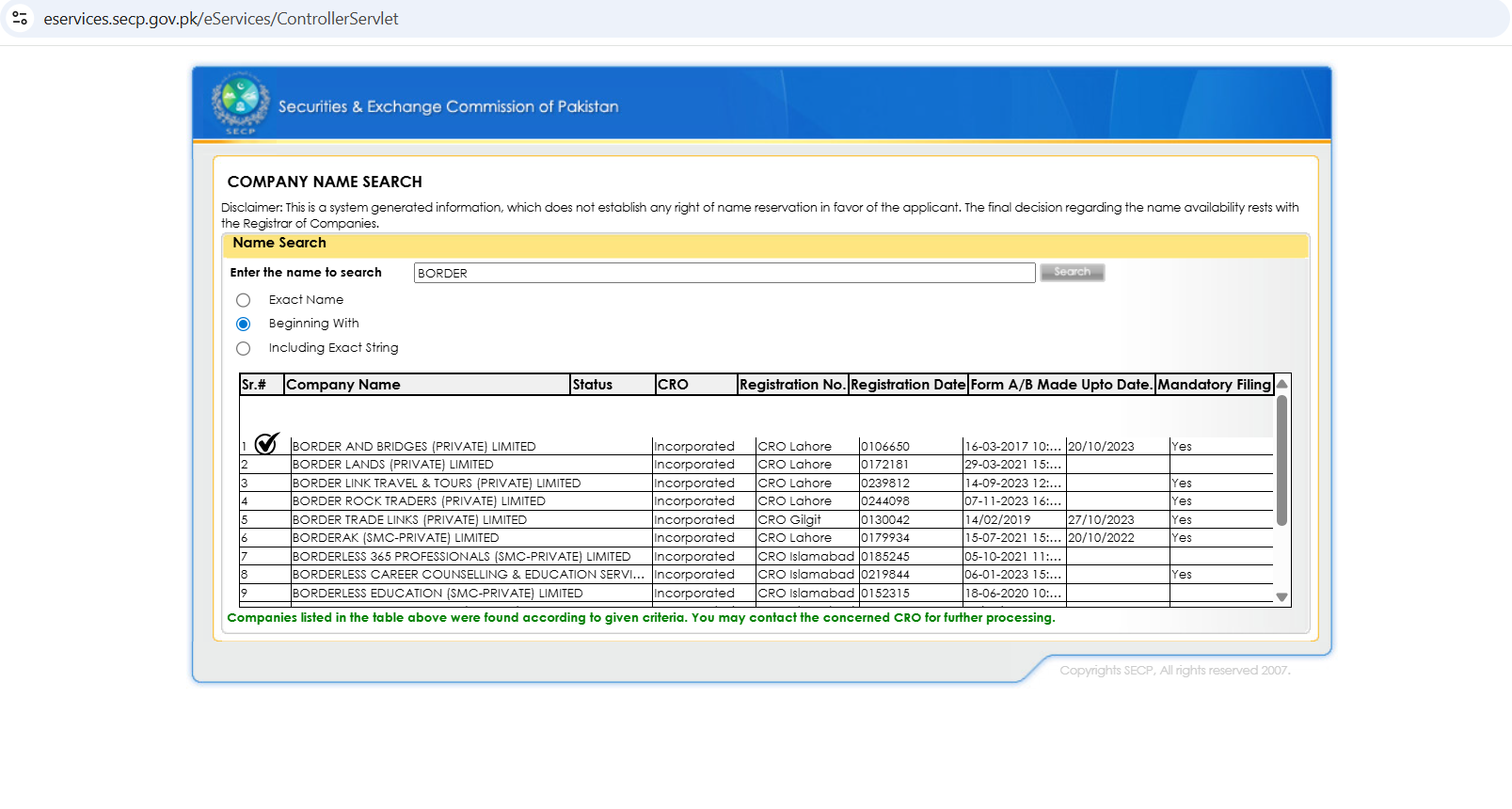Click Form A/B date 20/10/2022
Image resolution: width=1512 pixels, height=809 pixels.
(x=1101, y=538)
